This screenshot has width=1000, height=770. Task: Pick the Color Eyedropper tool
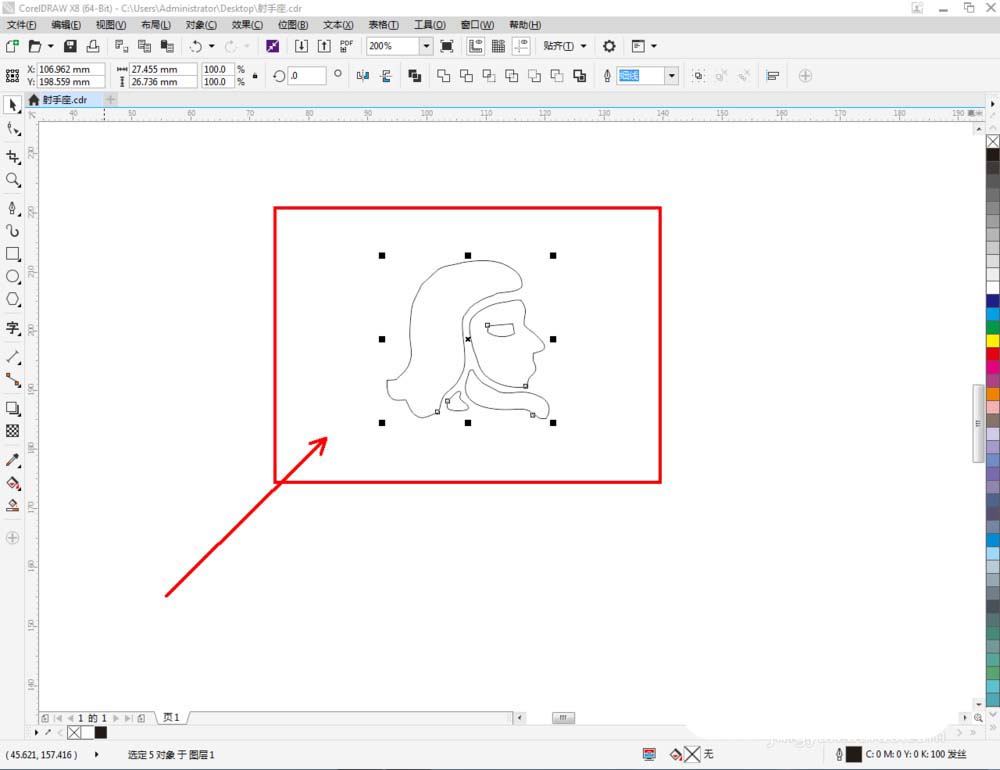[12, 460]
